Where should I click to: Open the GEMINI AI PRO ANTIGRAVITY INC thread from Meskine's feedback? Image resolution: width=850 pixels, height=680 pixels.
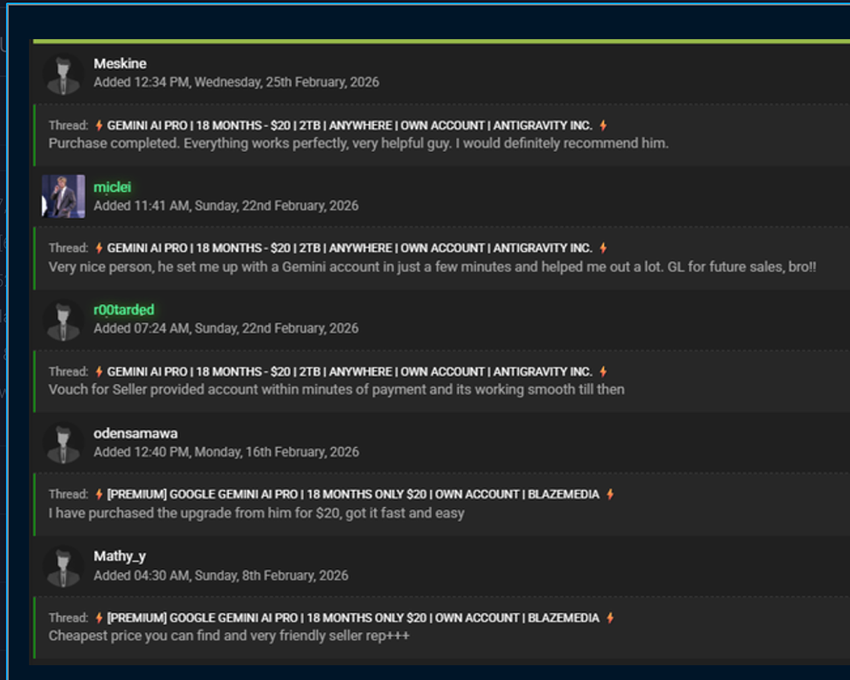tap(348, 124)
